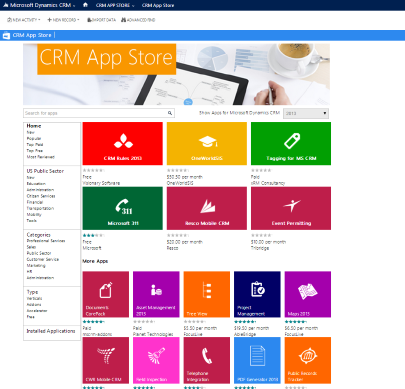Select Citizen Services in the sidebar
This screenshot has width=405, height=389.
coord(41,196)
